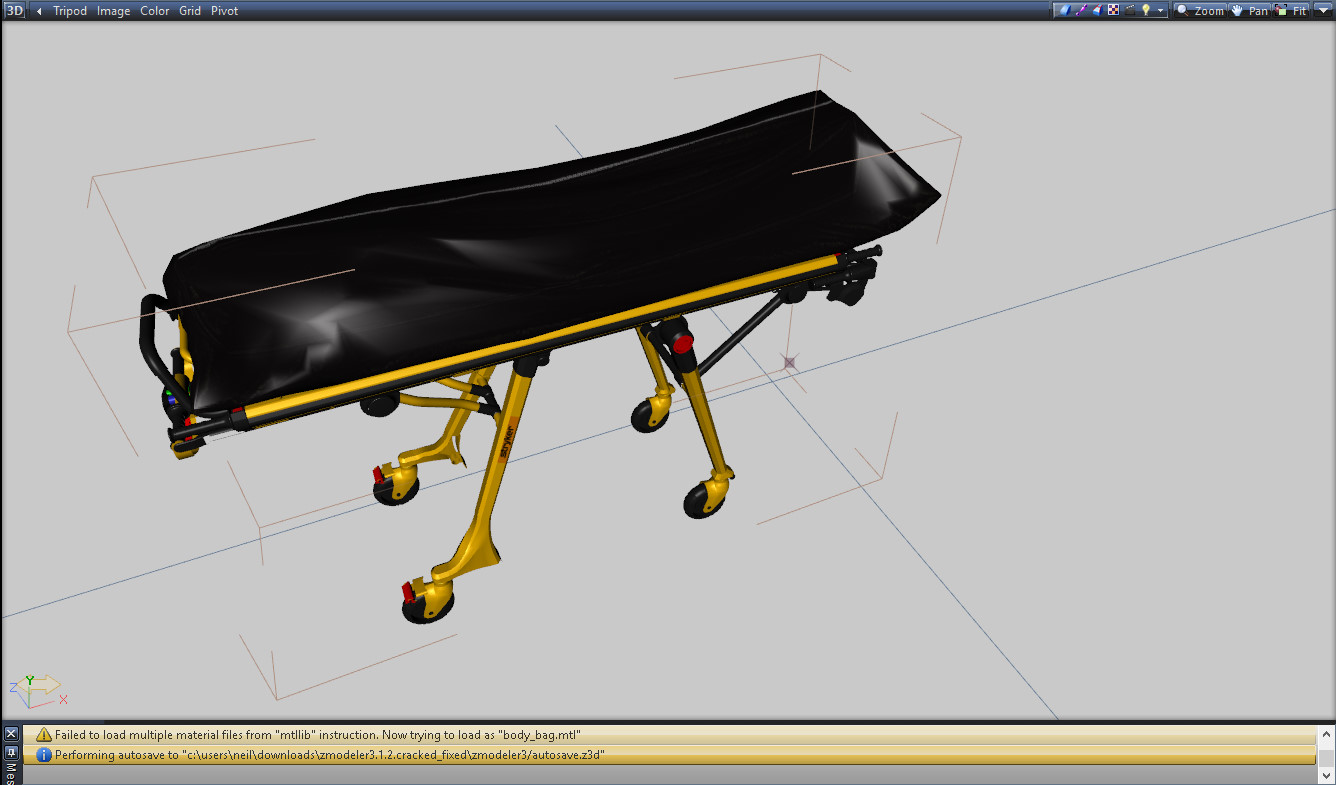Screen dimensions: 1336x785
Task: Toggle the purple wireframe edge icon
Action: (x=1081, y=10)
